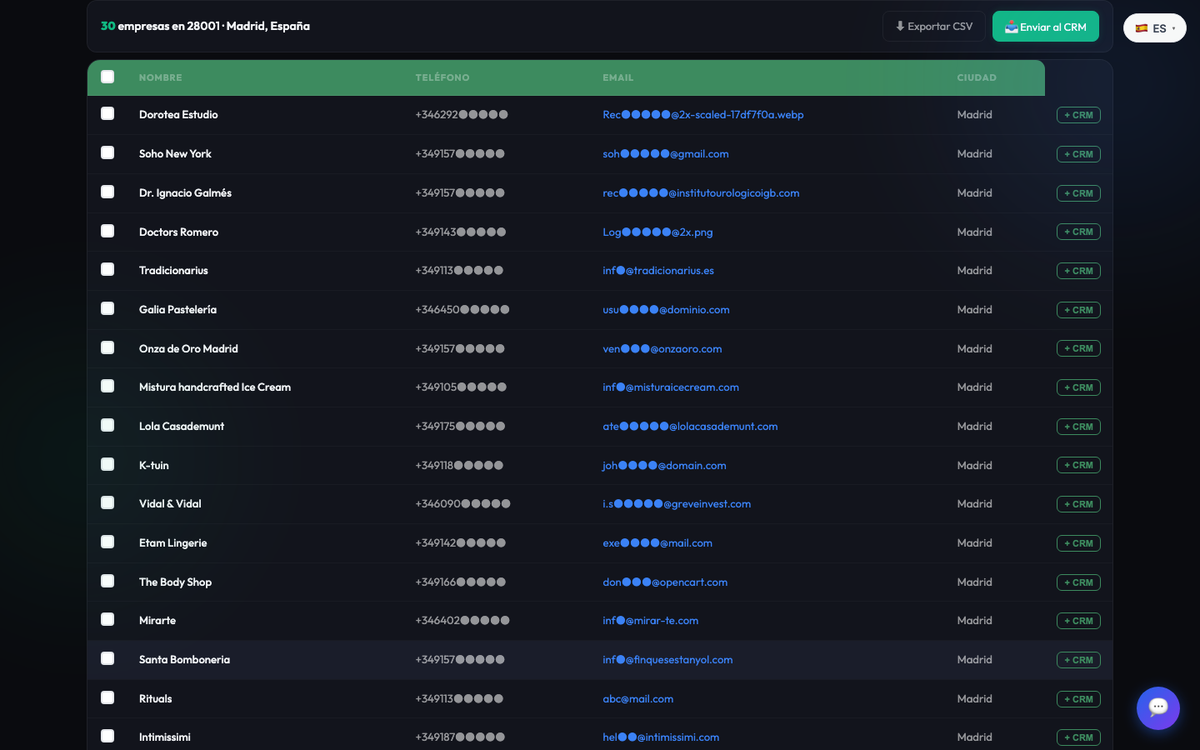Open the chat support bubble

pyautogui.click(x=1158, y=708)
